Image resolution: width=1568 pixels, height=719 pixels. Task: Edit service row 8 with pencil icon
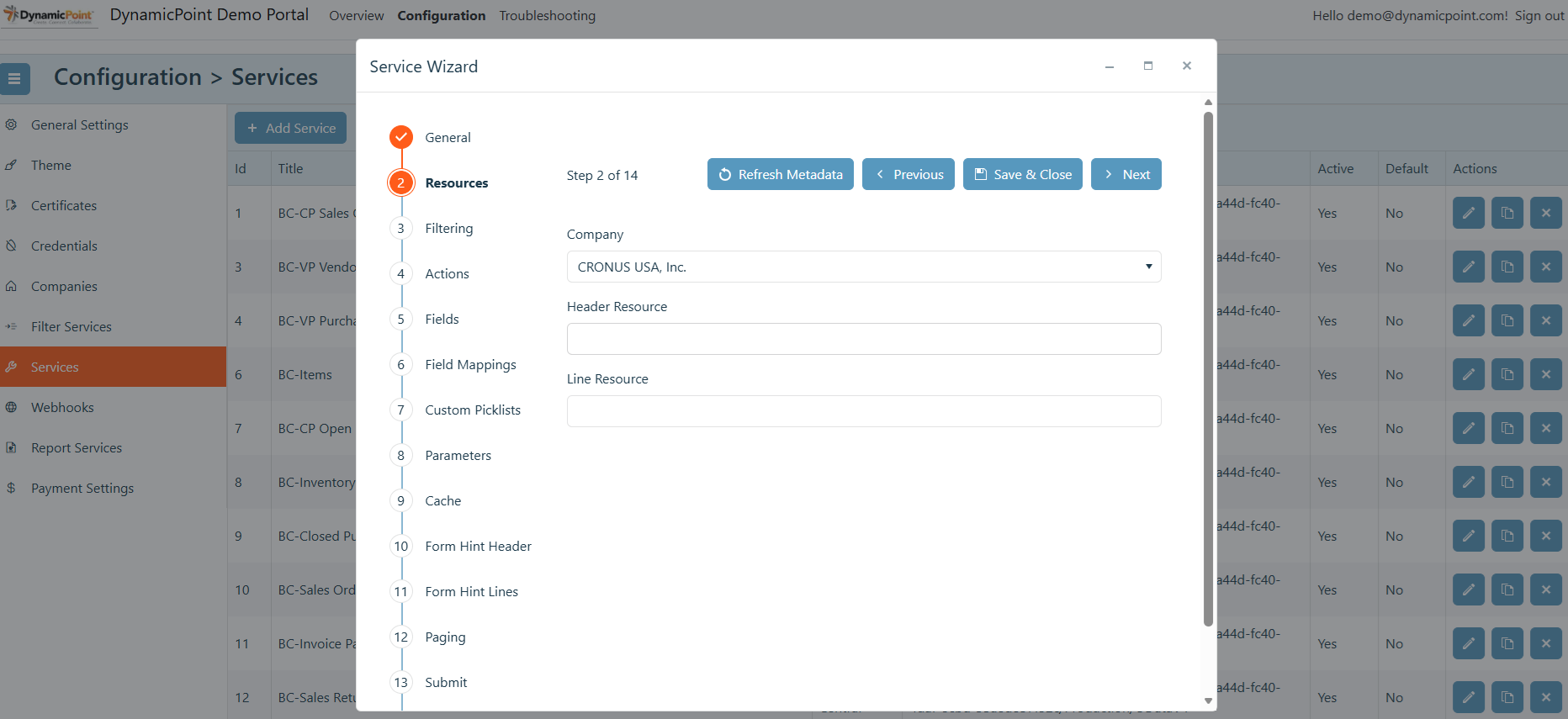[x=1469, y=482]
